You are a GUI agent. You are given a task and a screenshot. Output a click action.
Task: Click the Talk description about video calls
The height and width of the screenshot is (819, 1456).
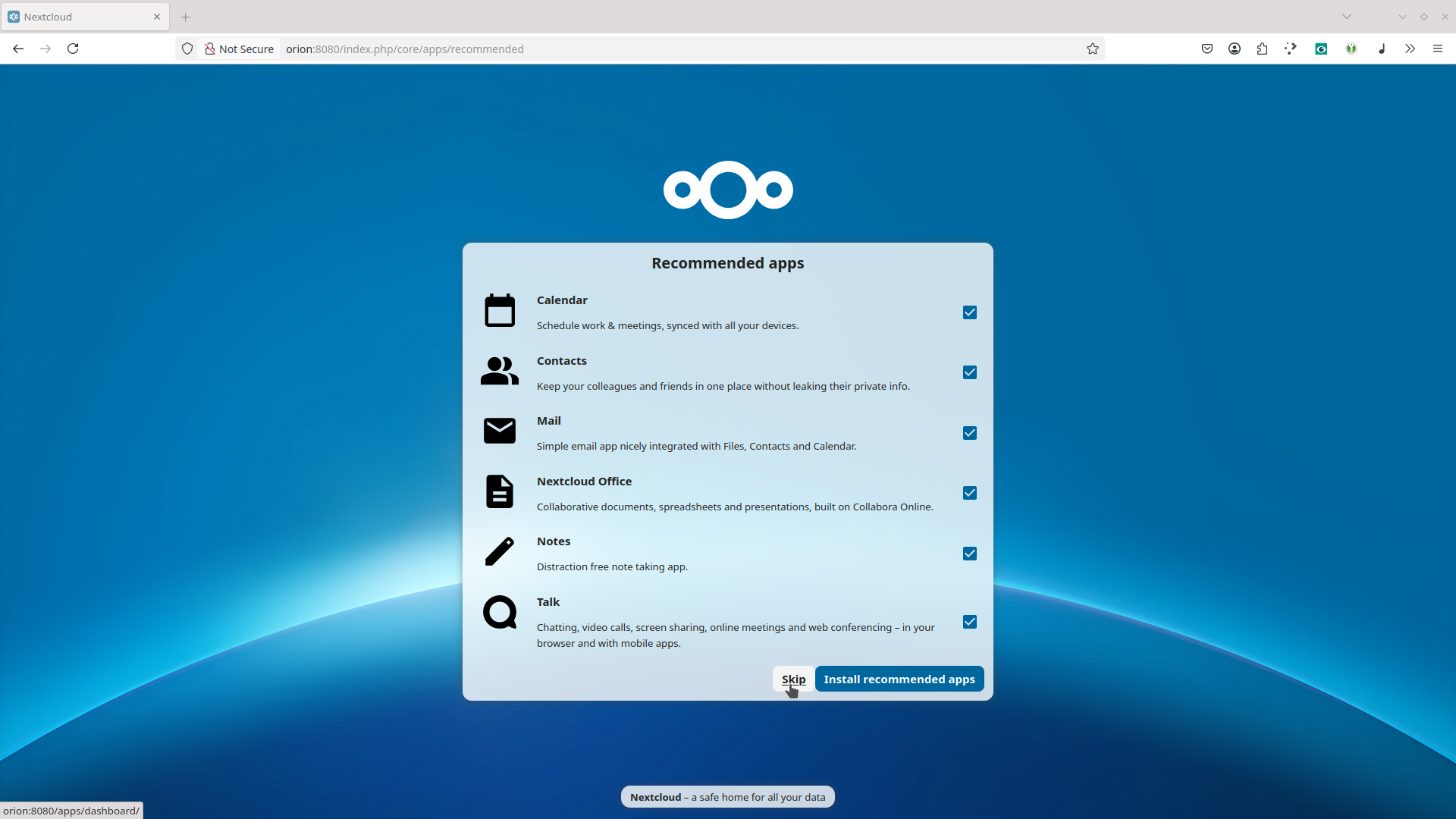(x=736, y=635)
